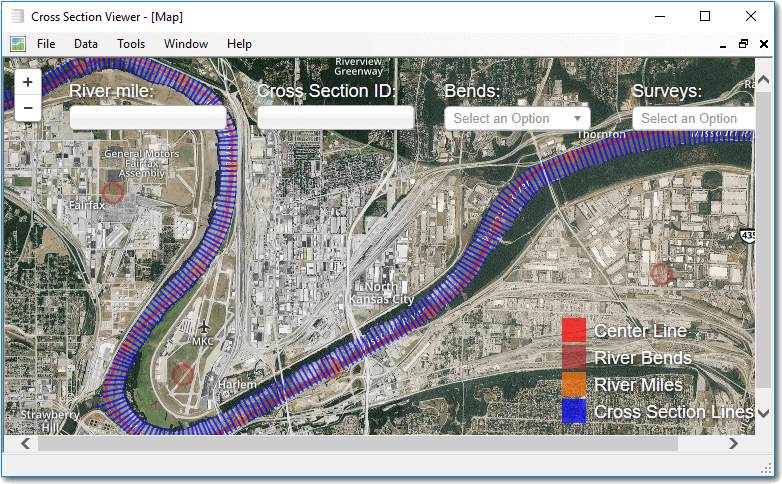782x484 pixels.
Task: Open the Help menu
Action: click(239, 44)
